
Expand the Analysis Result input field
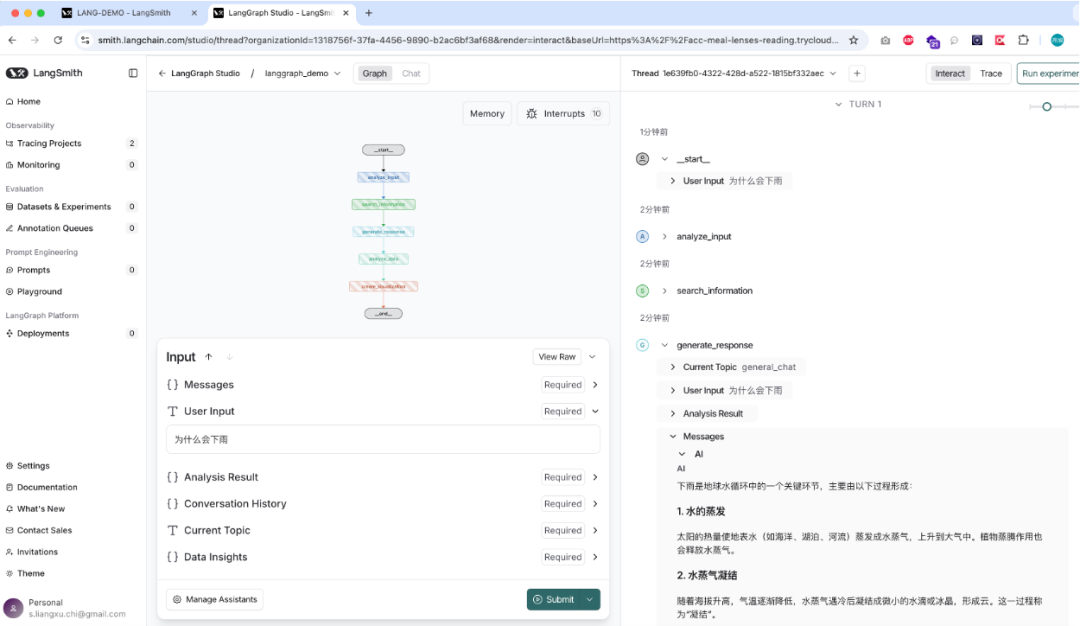(595, 477)
